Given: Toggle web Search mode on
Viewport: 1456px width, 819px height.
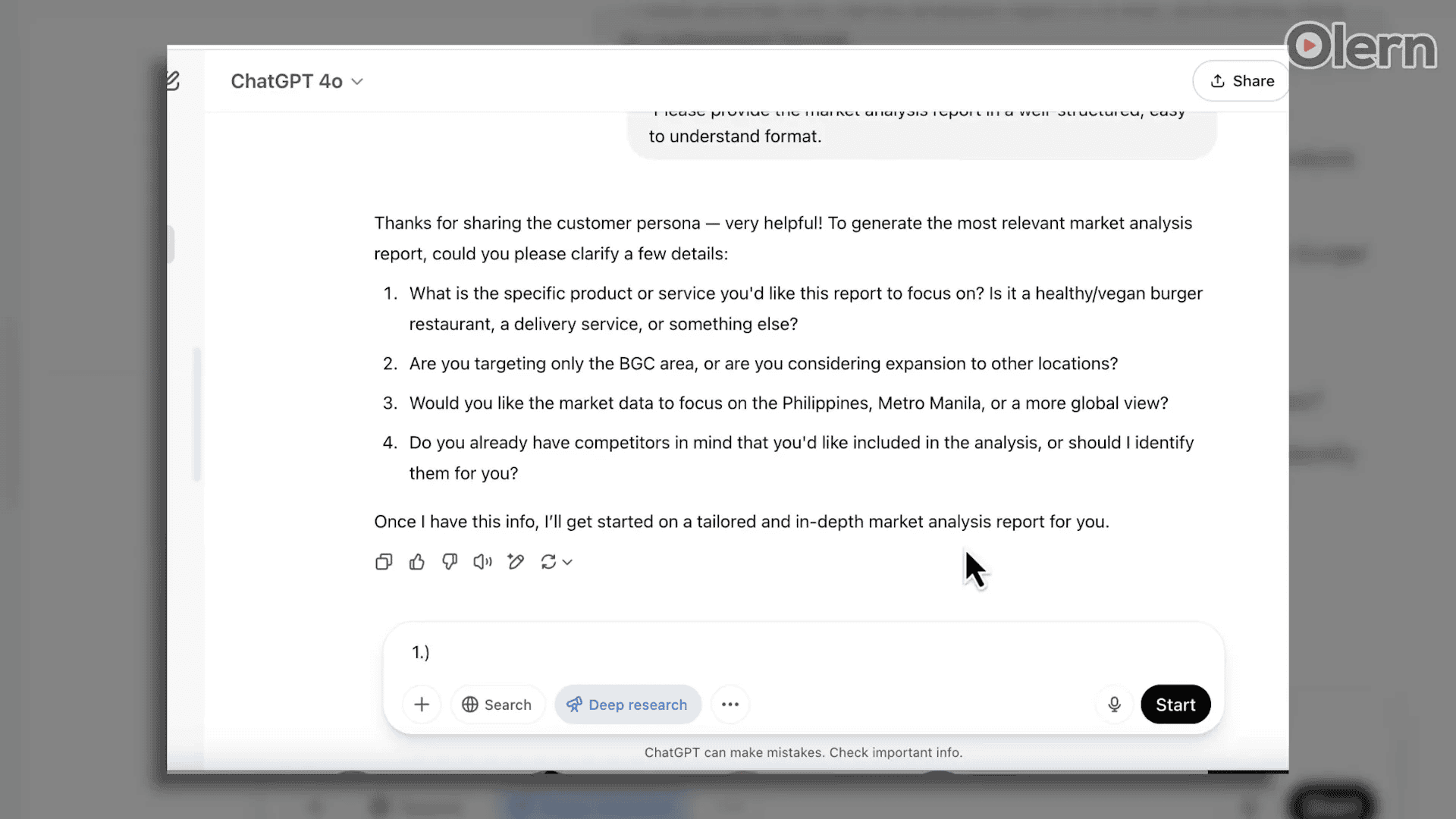Looking at the screenshot, I should tap(497, 704).
